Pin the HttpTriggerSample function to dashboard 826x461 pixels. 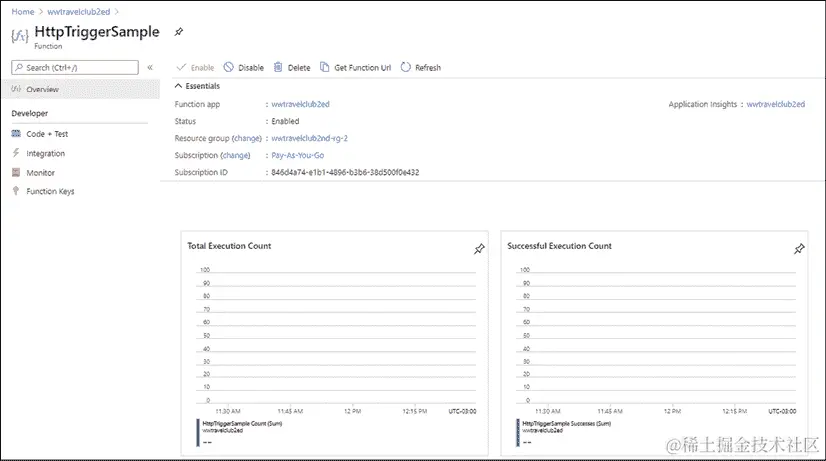pos(179,32)
